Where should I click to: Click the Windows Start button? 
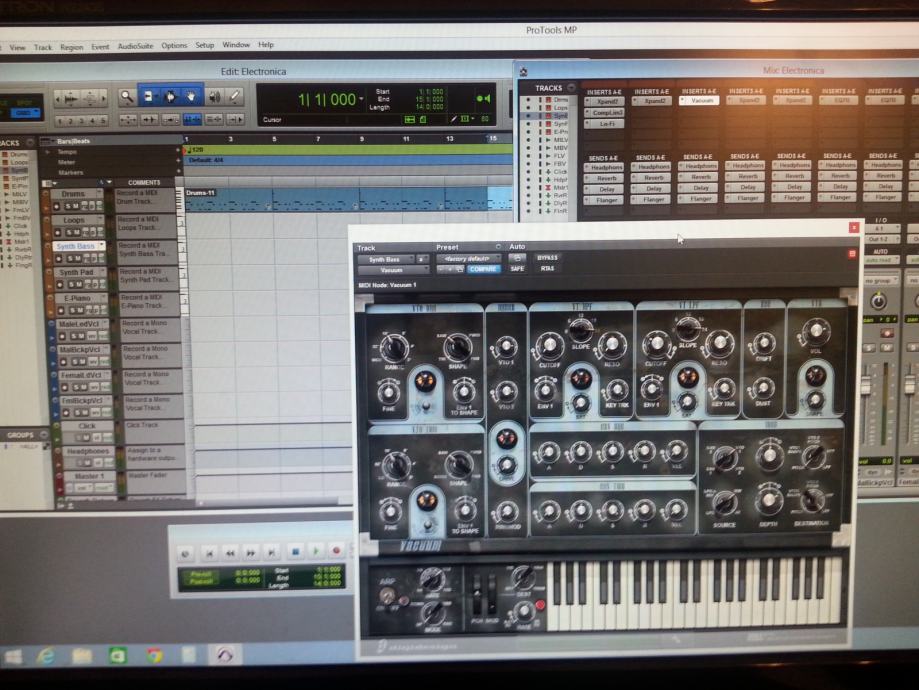point(12,656)
